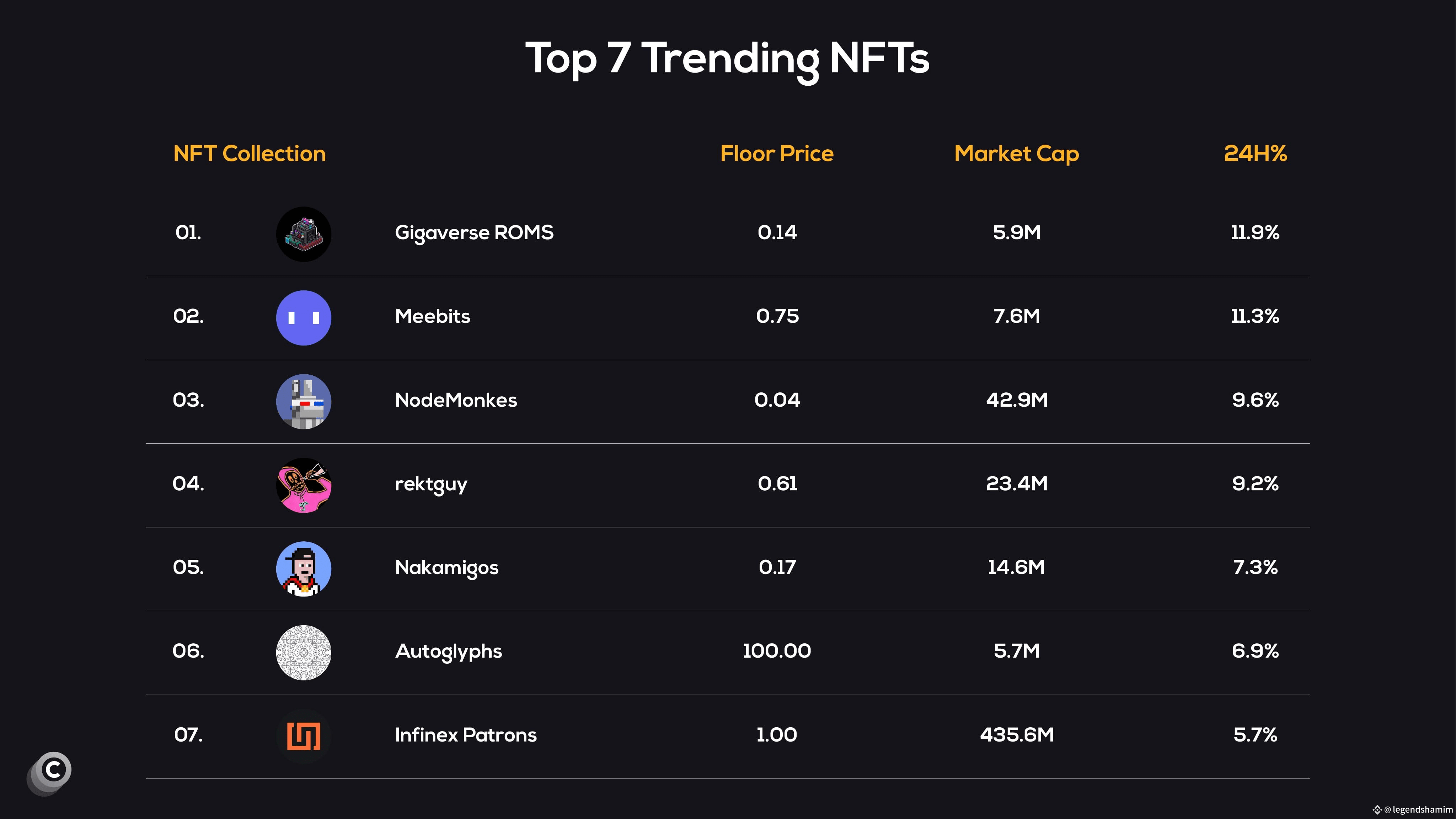
Task: Sort by Market Cap column header
Action: (1016, 154)
